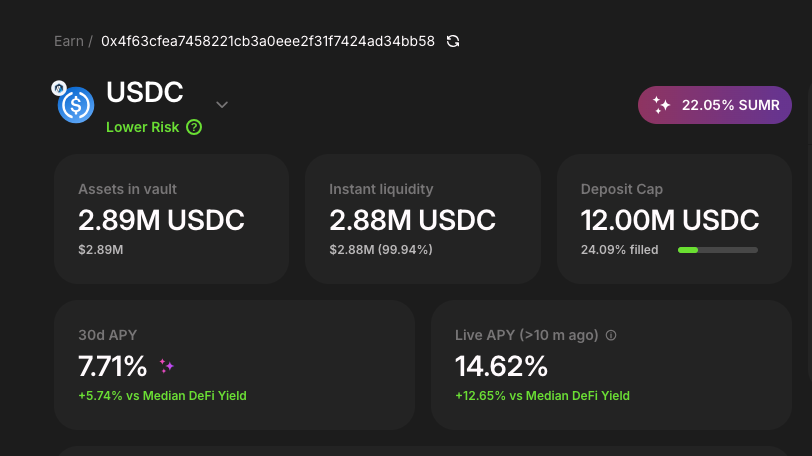Image resolution: width=812 pixels, height=456 pixels.
Task: Click the Lower Risk label
Action: 143,127
